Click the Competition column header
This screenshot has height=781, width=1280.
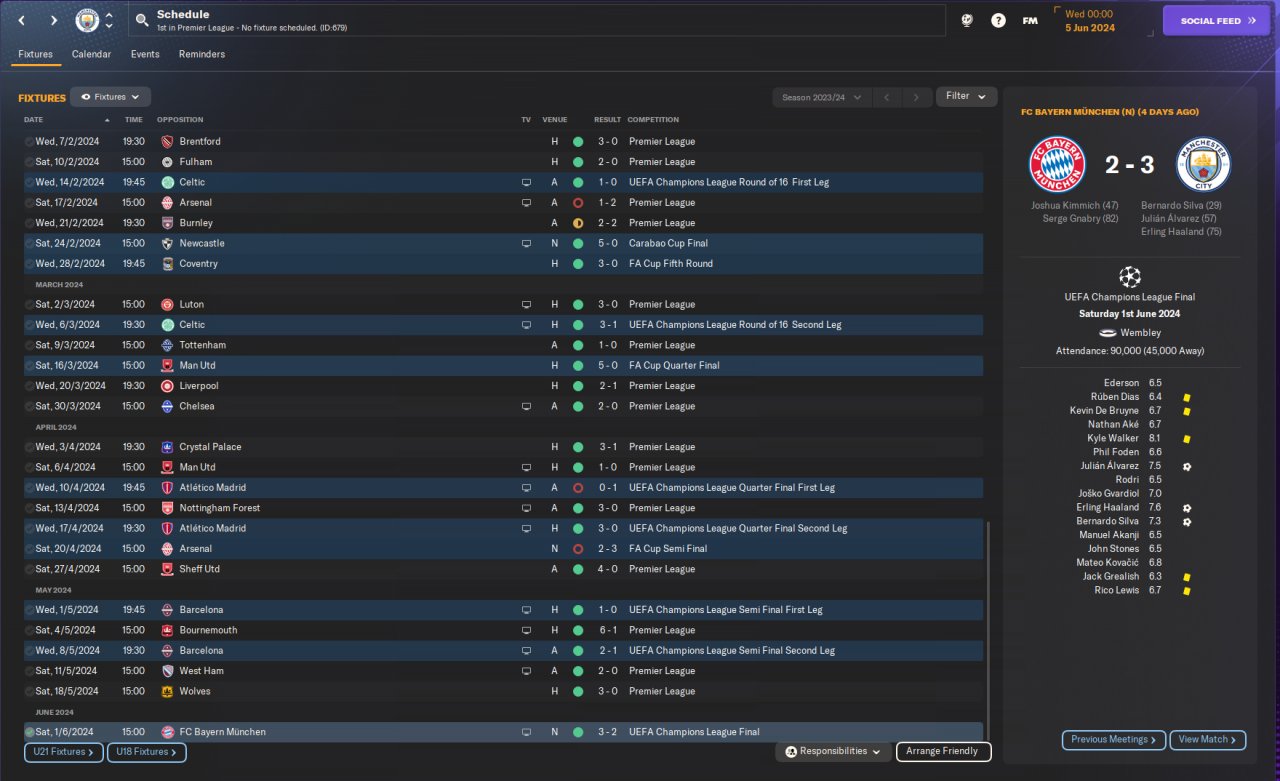653,120
